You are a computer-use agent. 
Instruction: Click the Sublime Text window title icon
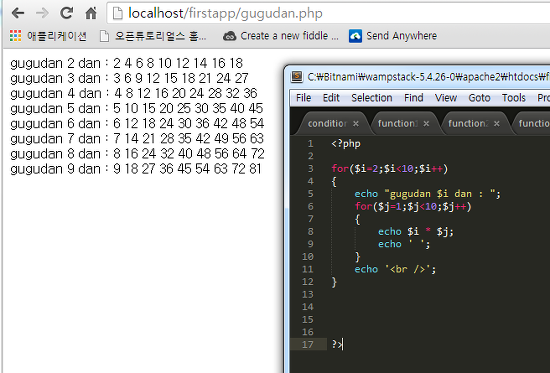click(296, 76)
